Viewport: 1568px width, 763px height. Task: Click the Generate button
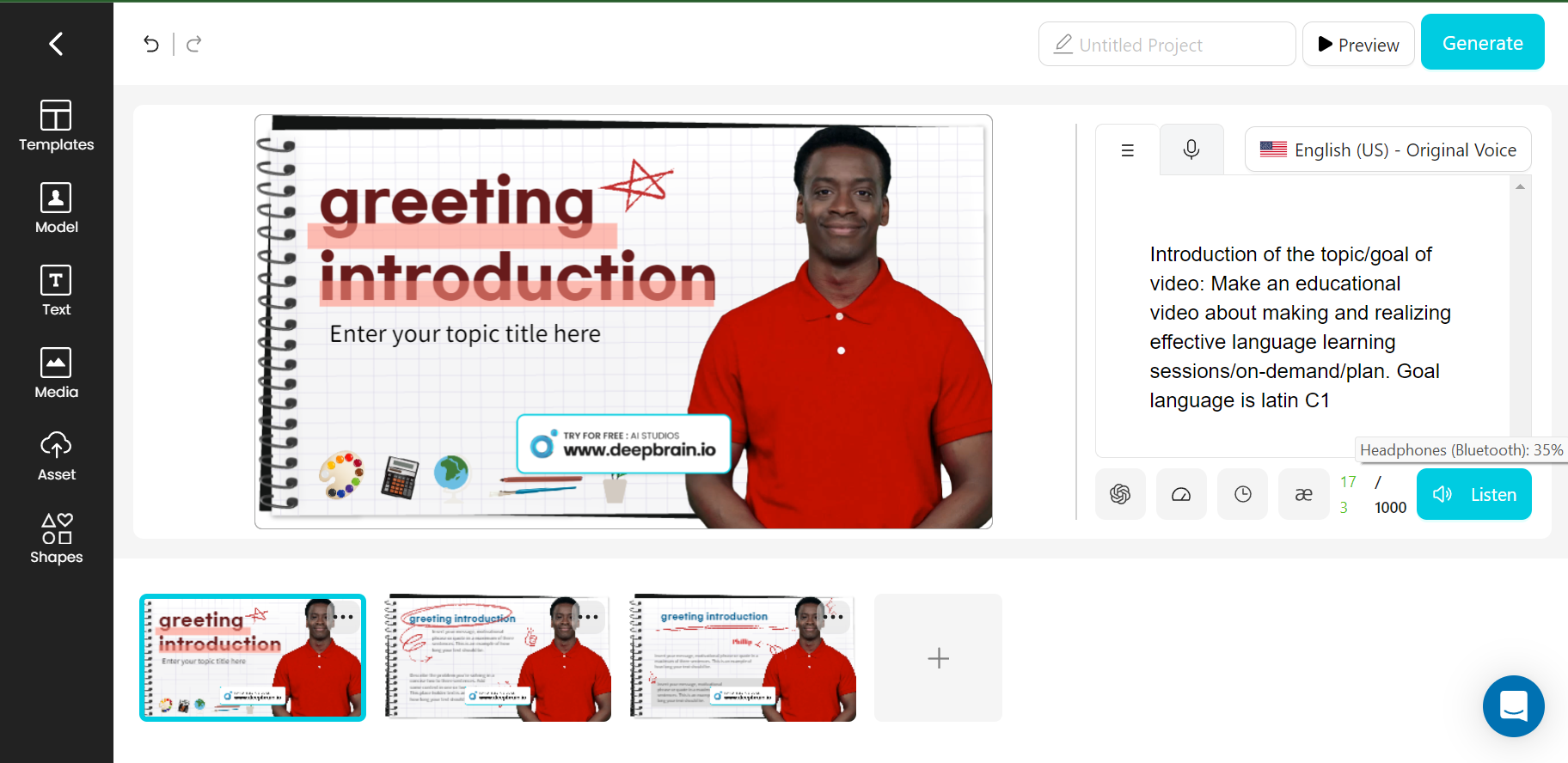tap(1483, 42)
